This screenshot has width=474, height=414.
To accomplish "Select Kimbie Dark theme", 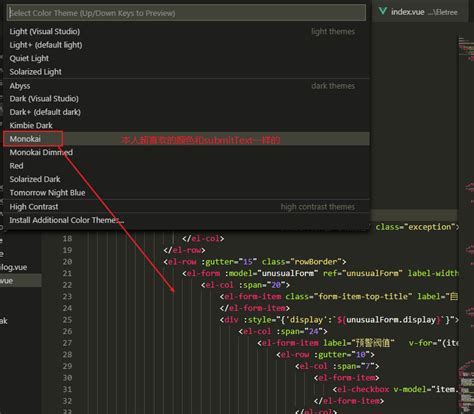I will coord(186,125).
